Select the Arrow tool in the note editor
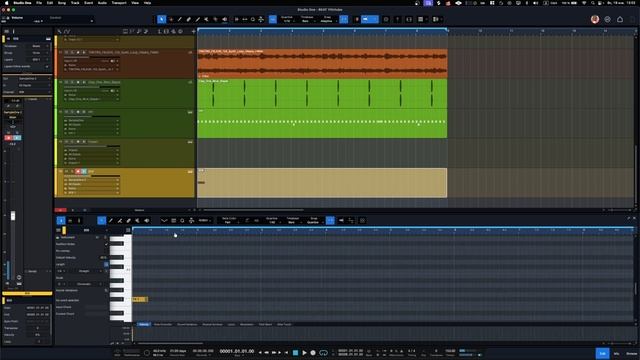 (102, 220)
